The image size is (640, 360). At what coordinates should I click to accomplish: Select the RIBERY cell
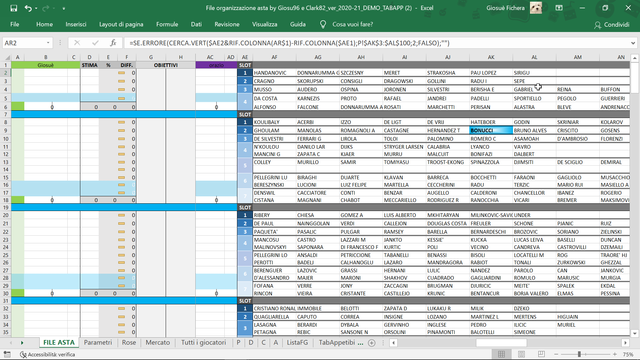pyautogui.click(x=274, y=215)
